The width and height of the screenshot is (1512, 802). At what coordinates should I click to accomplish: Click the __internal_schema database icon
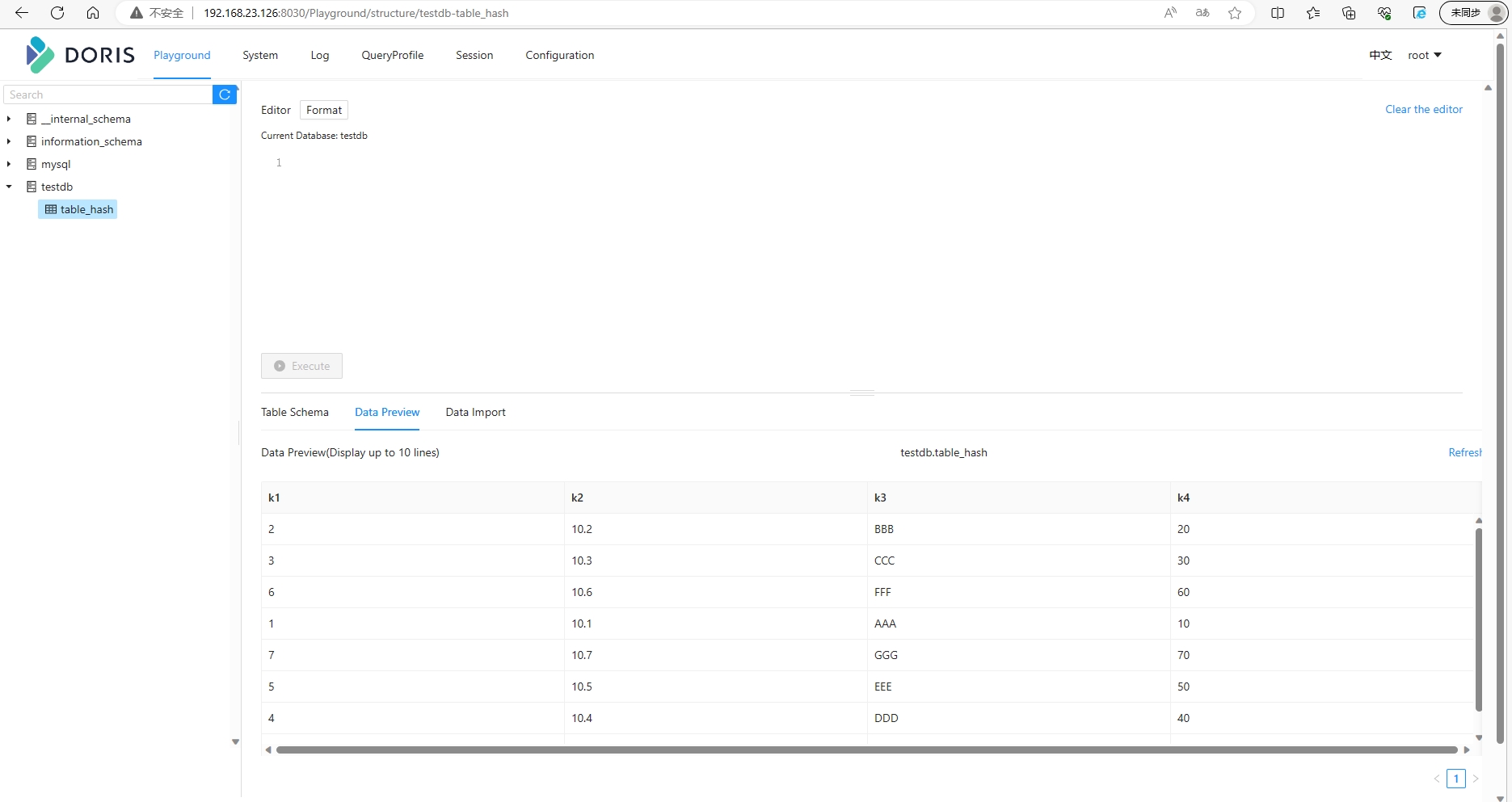click(32, 119)
